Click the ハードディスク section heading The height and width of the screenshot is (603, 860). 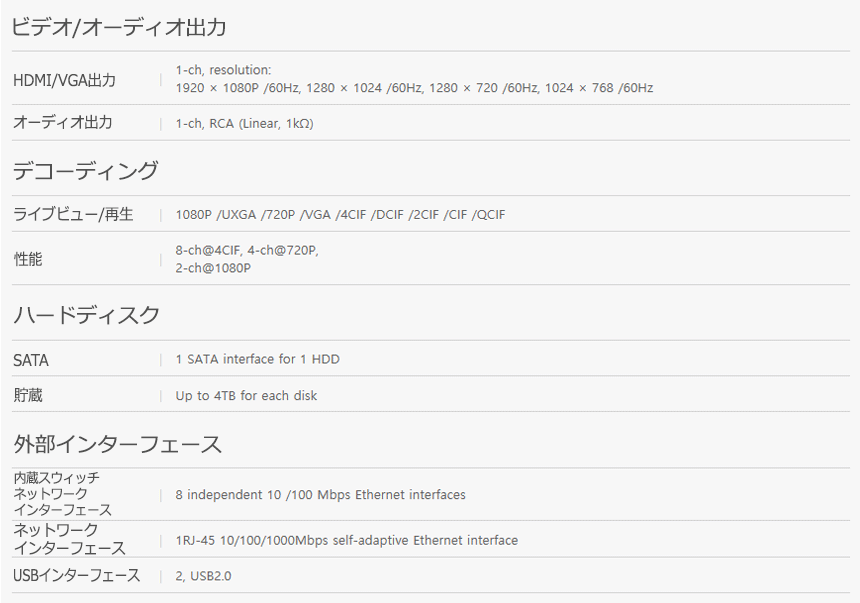click(86, 315)
